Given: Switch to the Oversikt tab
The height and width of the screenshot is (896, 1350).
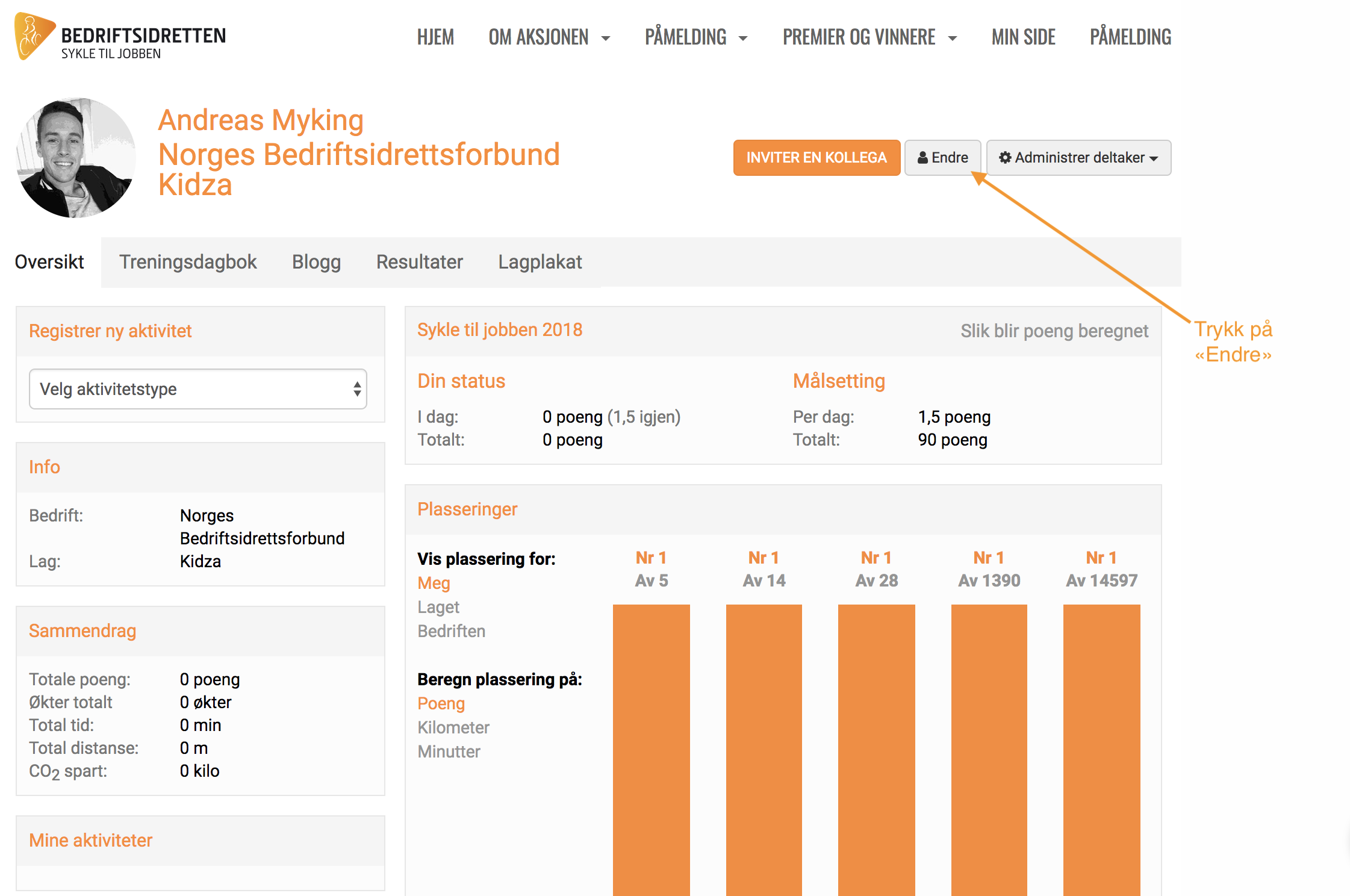Looking at the screenshot, I should (49, 262).
